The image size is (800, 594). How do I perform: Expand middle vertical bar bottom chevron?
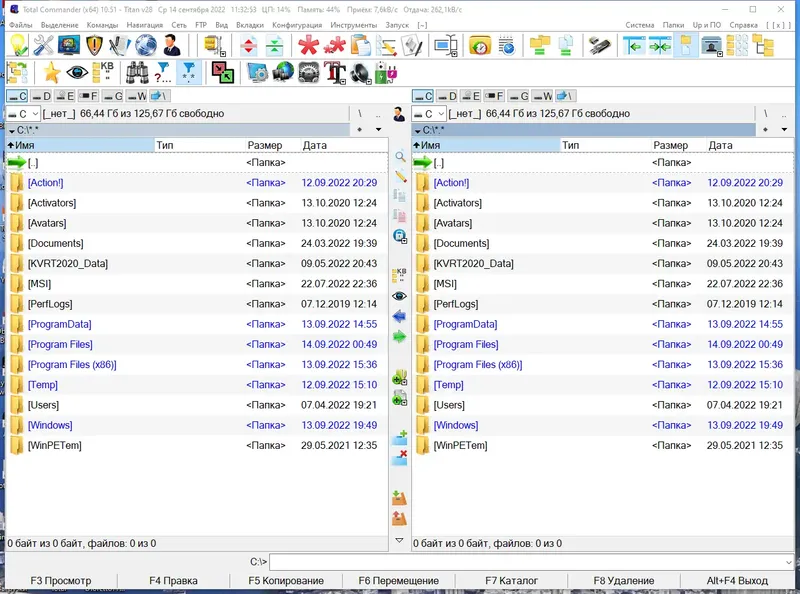click(399, 540)
